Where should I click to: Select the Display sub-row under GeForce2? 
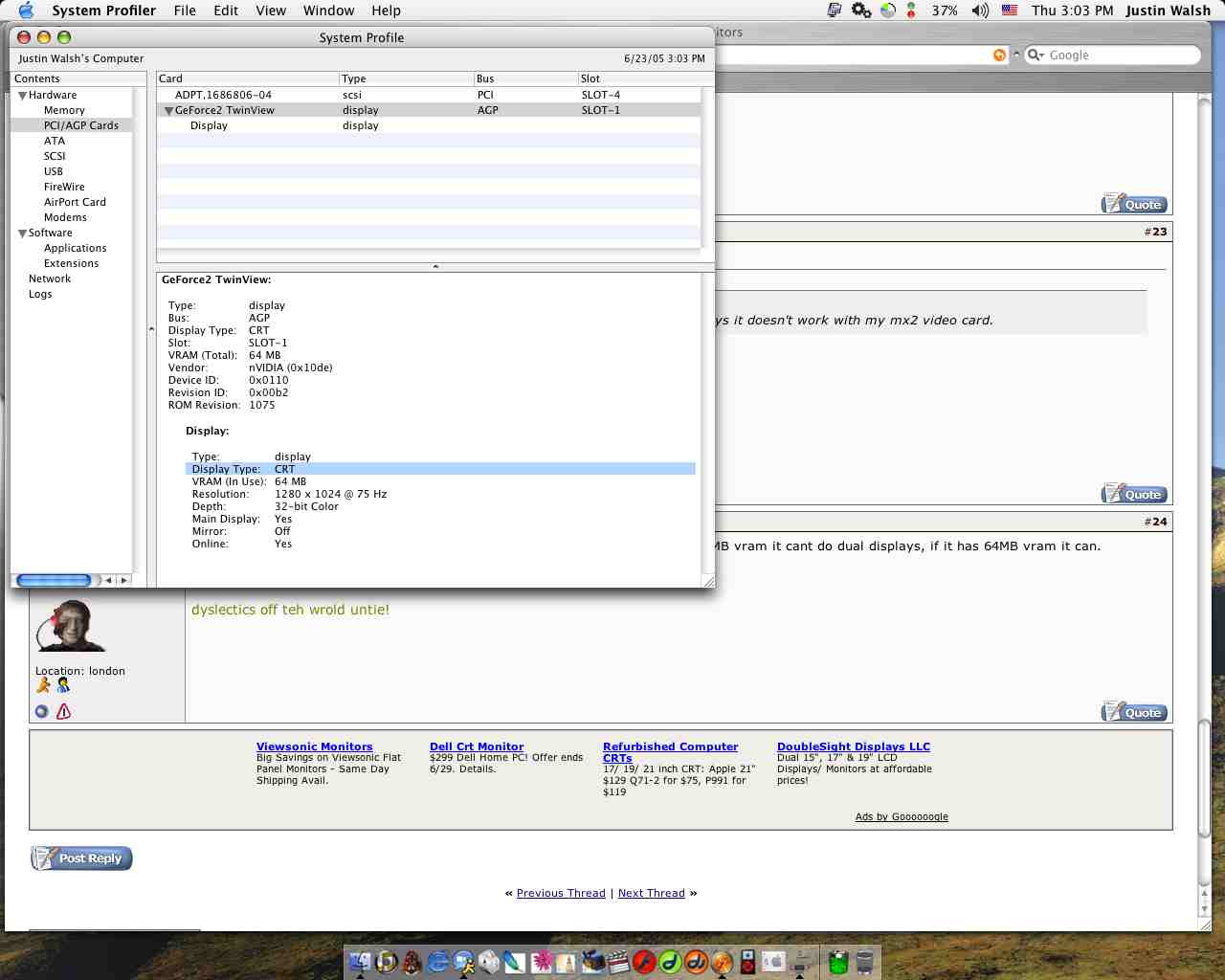coord(429,125)
